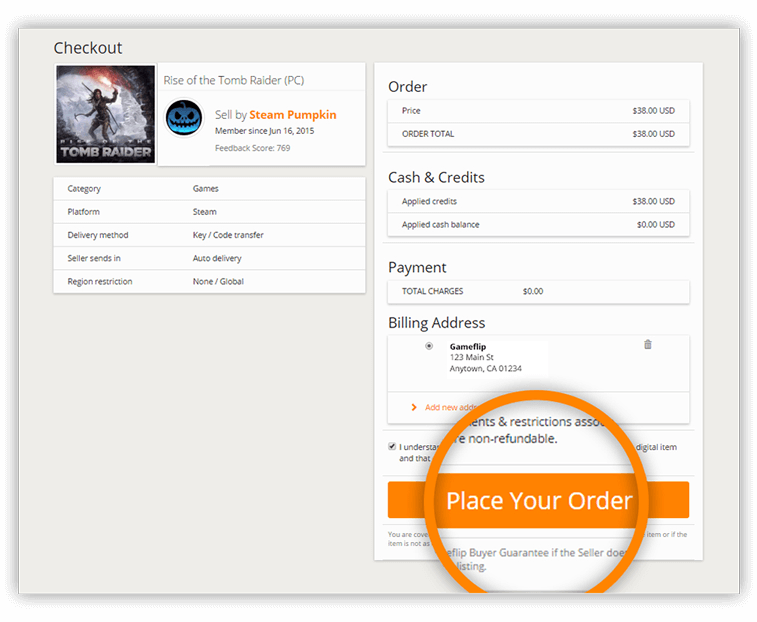757x622 pixels.
Task: Click the Steam Pumpkin seller avatar icon
Action: pyautogui.click(x=184, y=117)
